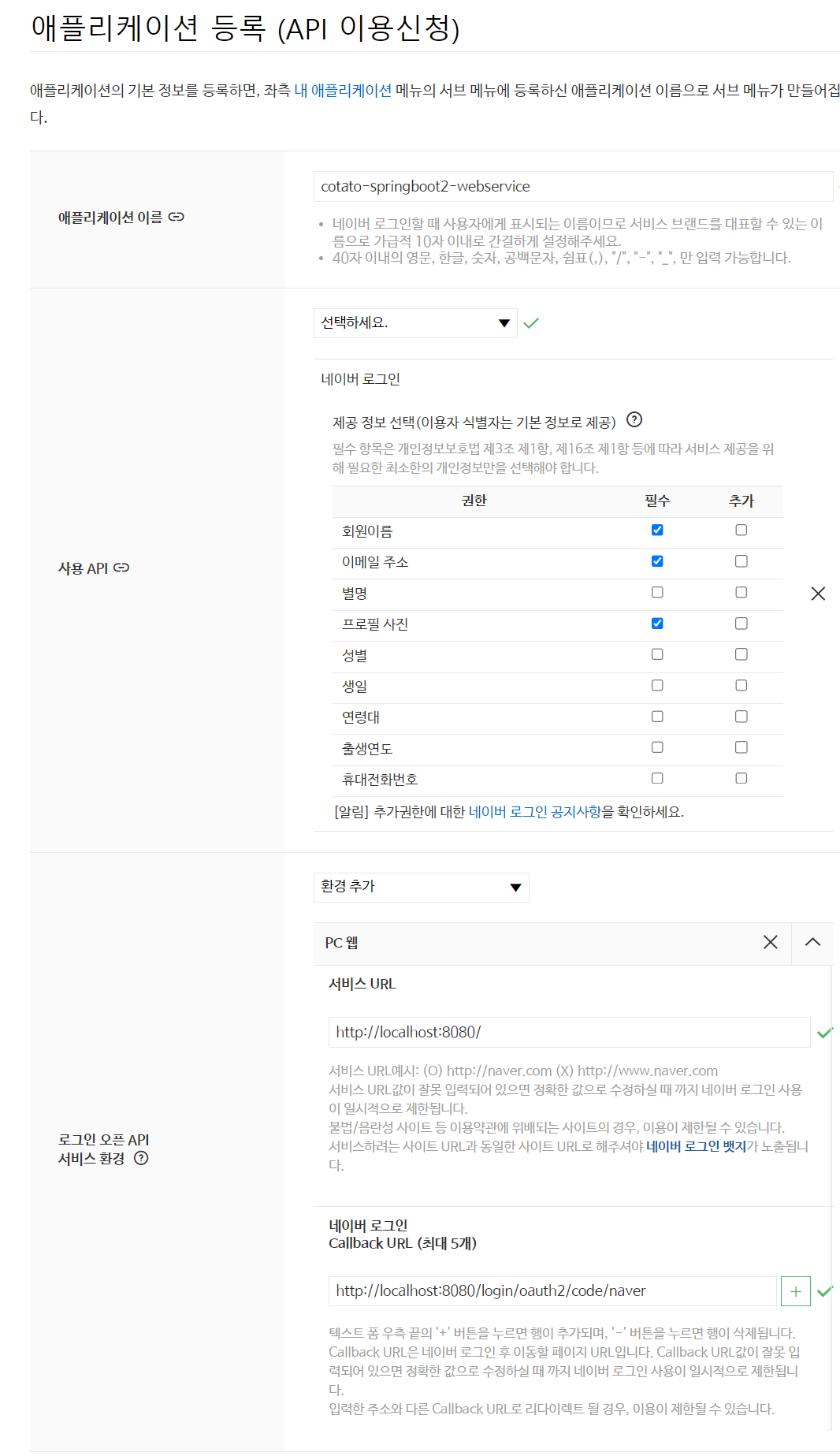The width and height of the screenshot is (840, 1456).
Task: Open the 네이버 로그인 공지사항 link
Action: click(535, 812)
